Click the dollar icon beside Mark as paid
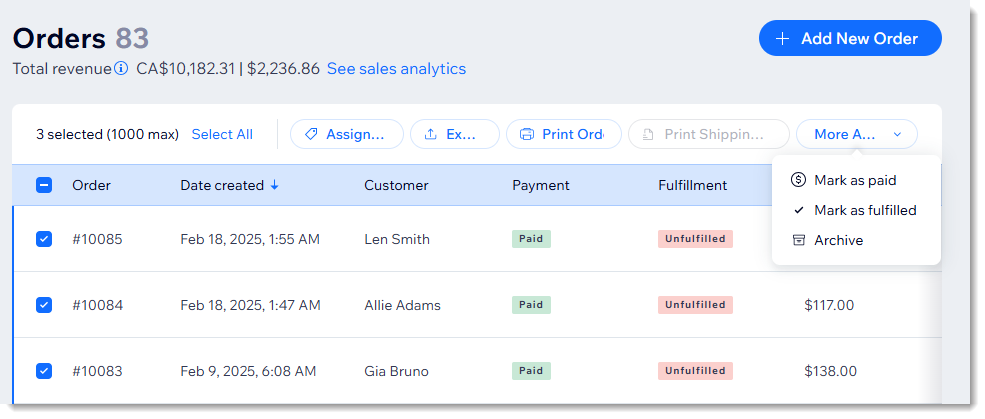The image size is (985, 419). click(798, 180)
